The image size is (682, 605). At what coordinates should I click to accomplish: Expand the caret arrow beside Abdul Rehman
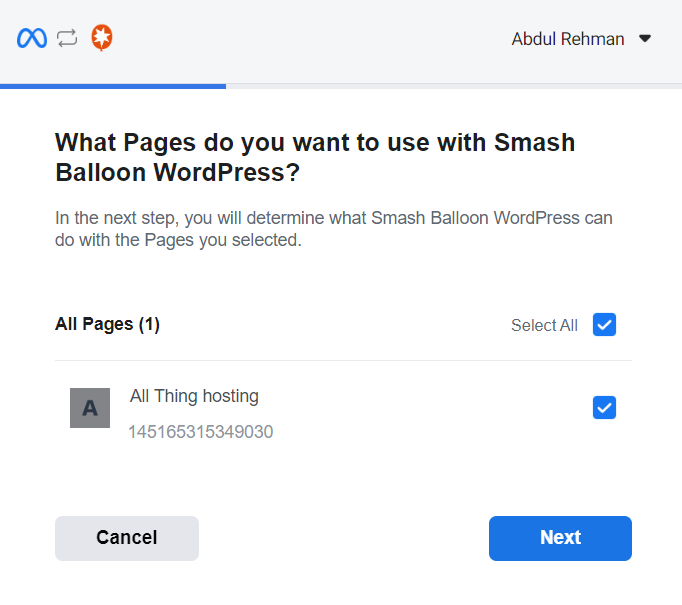(x=645, y=39)
